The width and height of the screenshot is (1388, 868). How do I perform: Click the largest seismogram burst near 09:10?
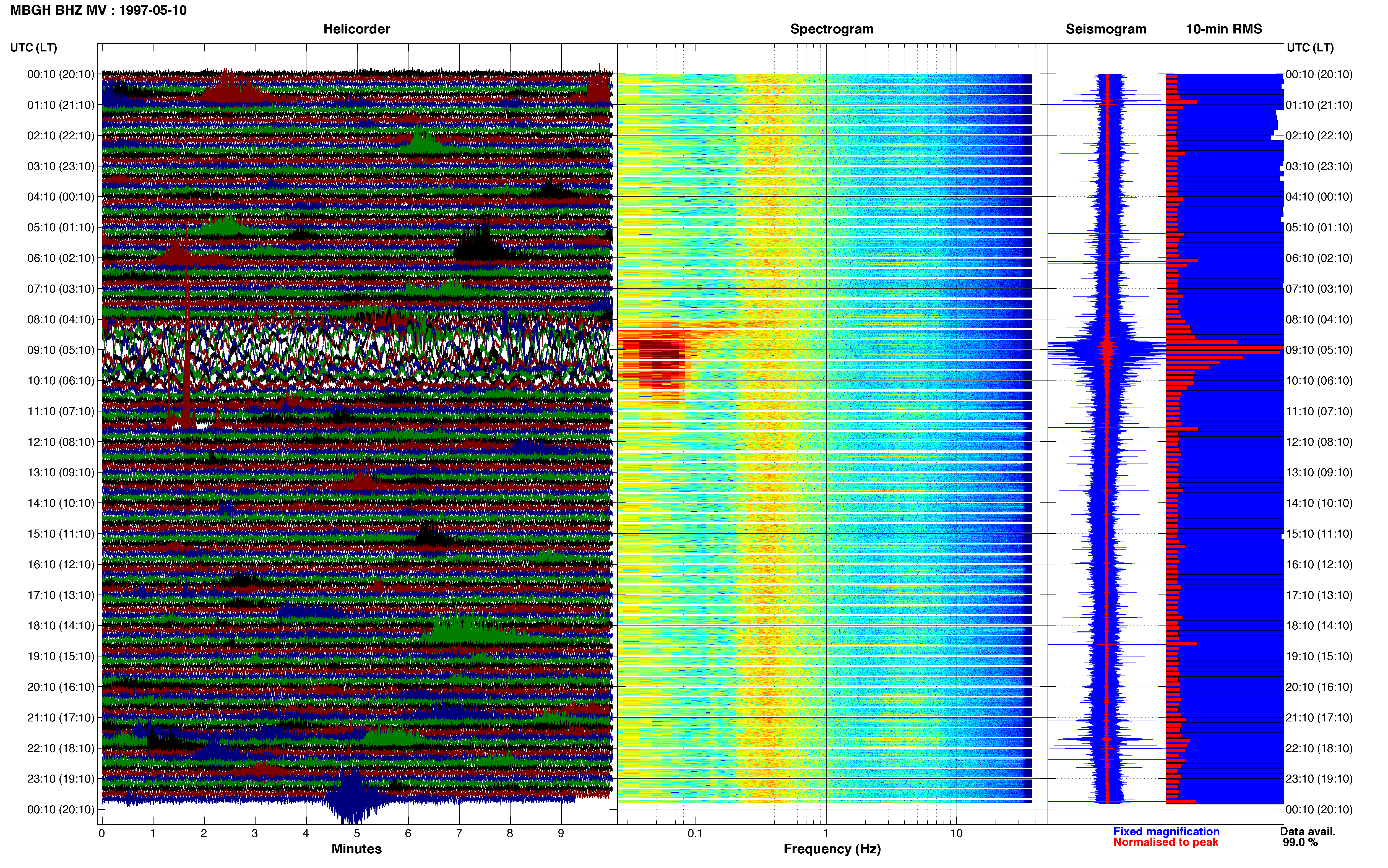click(1107, 350)
